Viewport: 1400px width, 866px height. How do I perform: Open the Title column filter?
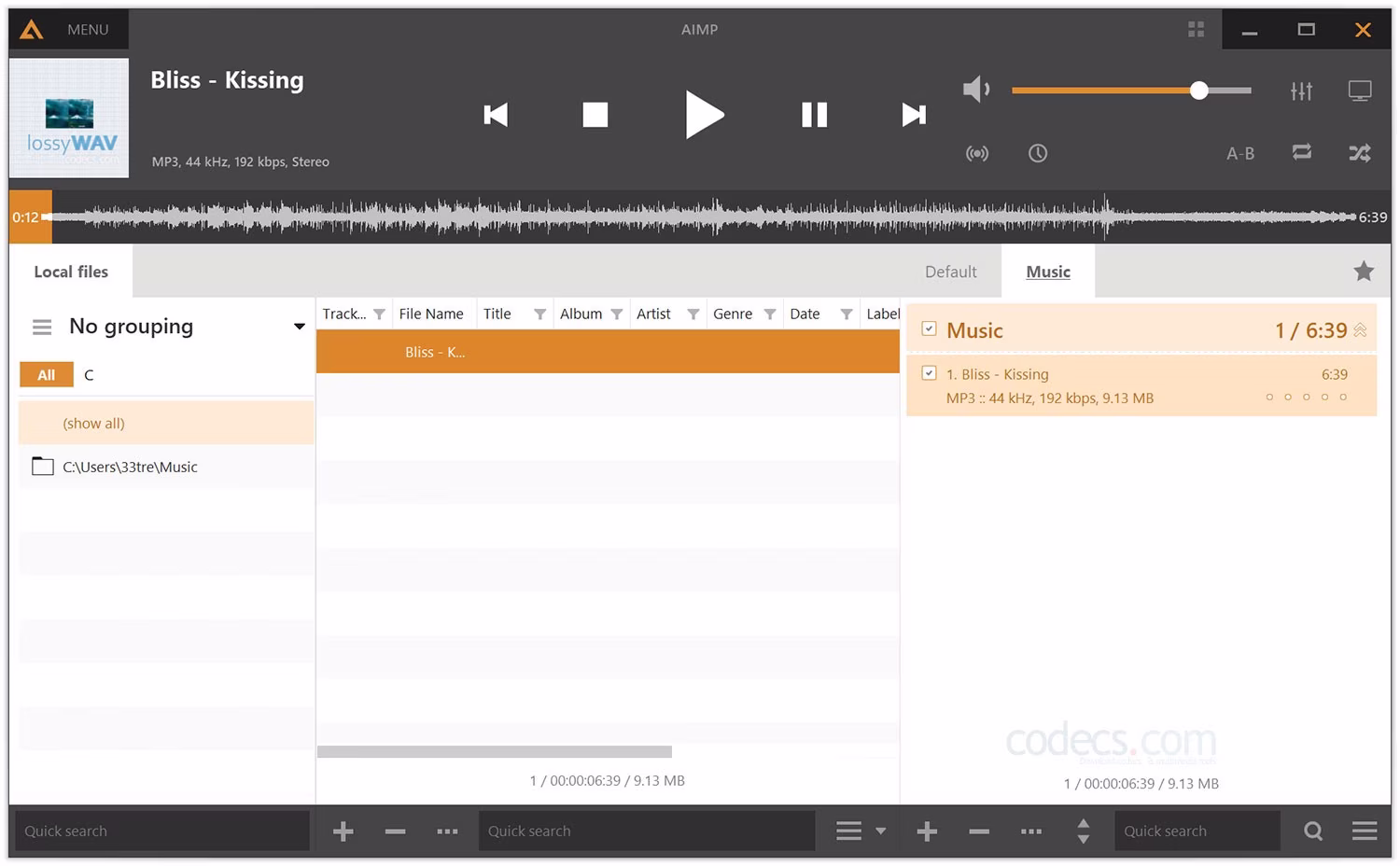tap(539, 314)
